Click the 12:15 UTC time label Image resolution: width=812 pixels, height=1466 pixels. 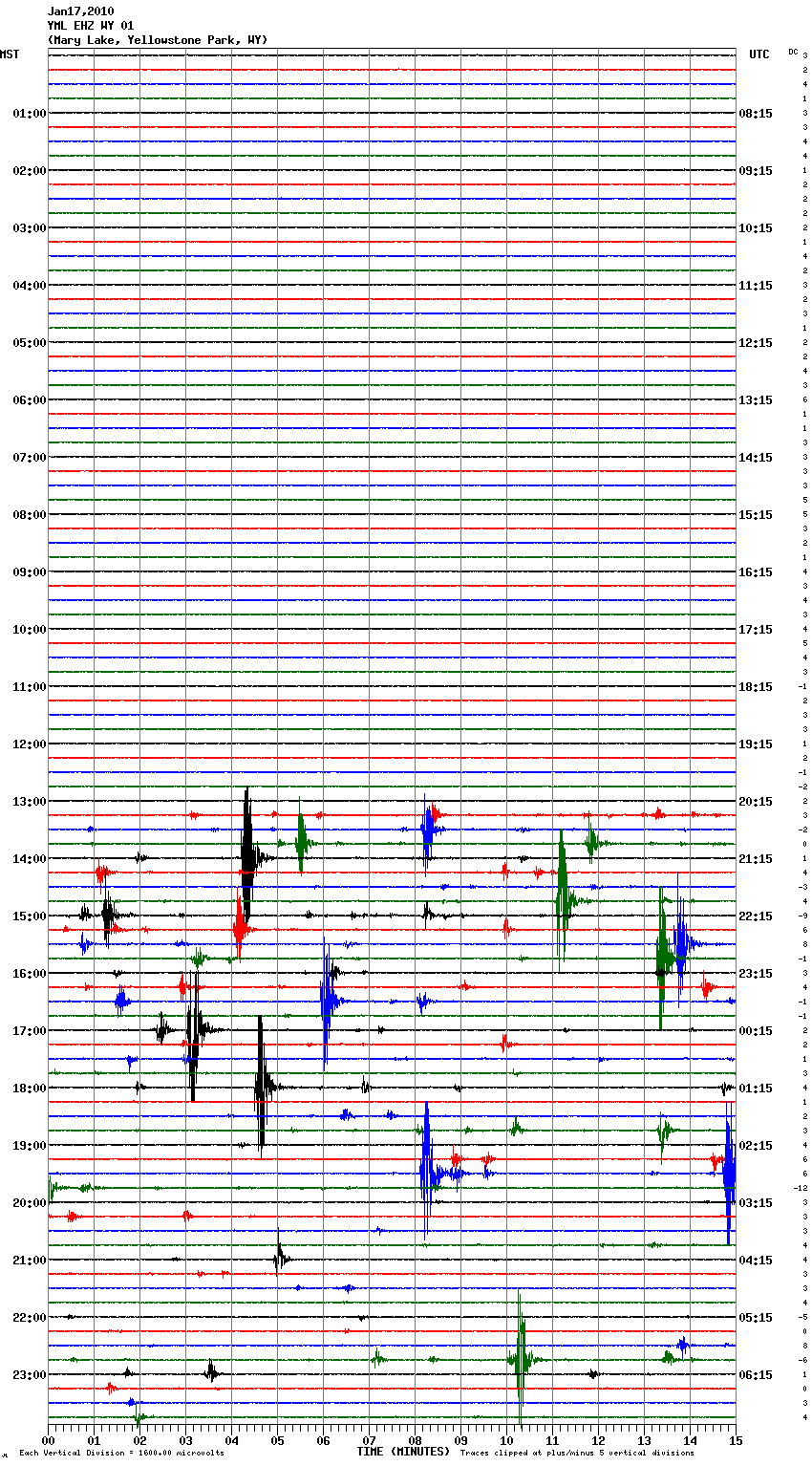(x=756, y=343)
